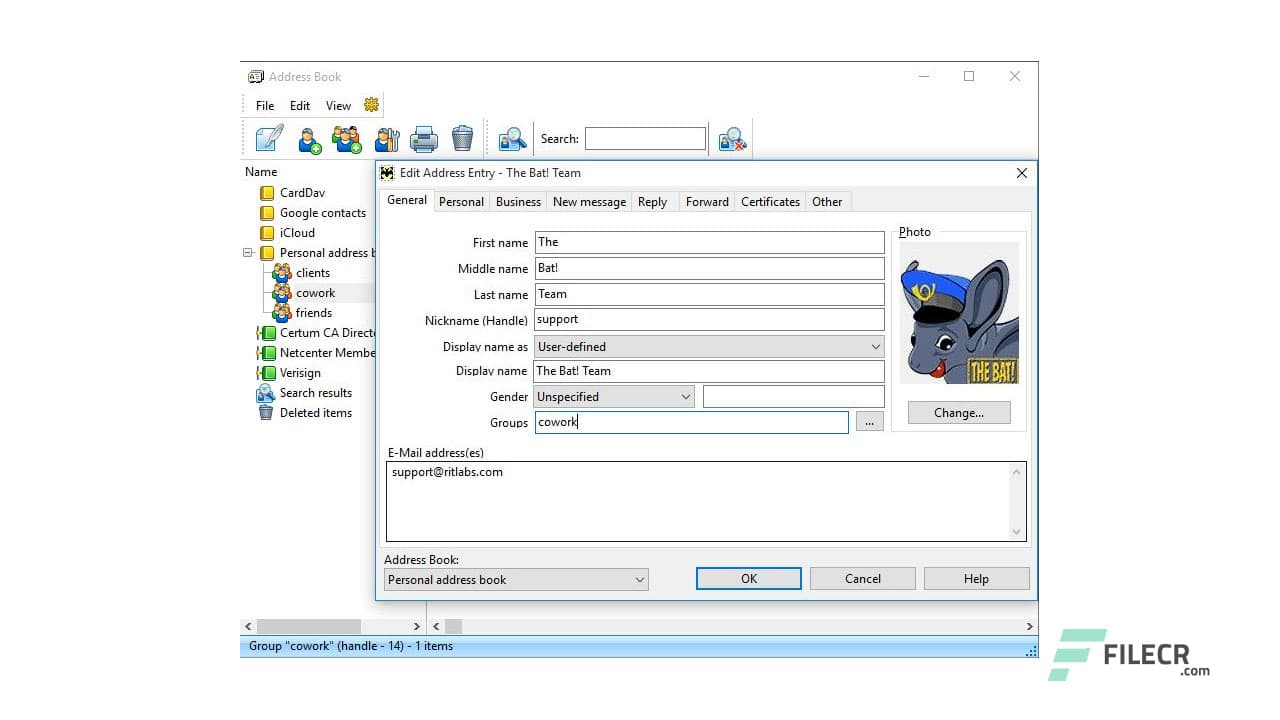The width and height of the screenshot is (1280, 720).
Task: Clear search with the red-cross contact icon
Action: (731, 139)
